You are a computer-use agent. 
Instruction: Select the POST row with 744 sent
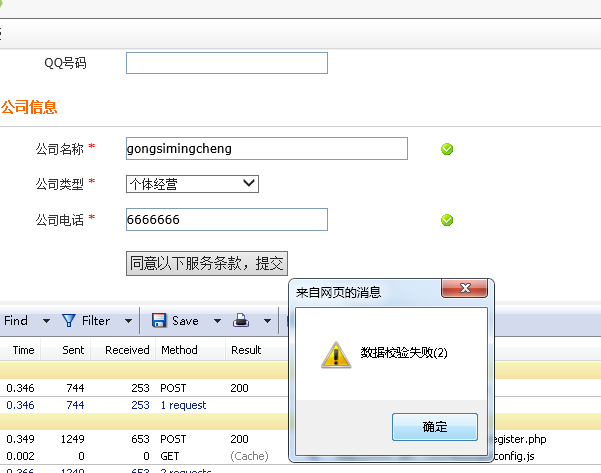click(x=144, y=388)
